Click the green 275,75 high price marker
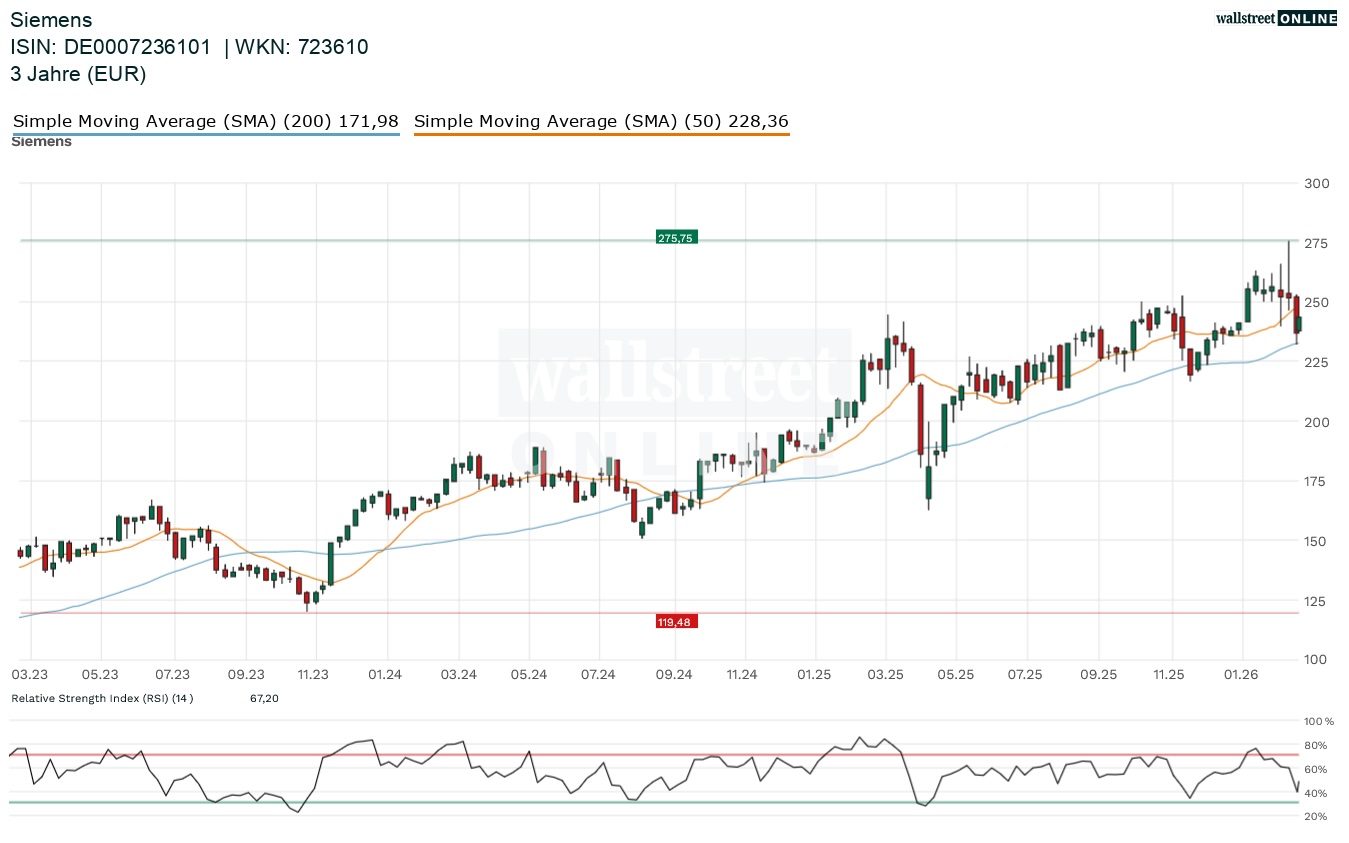The width and height of the screenshot is (1349, 843). coord(676,238)
